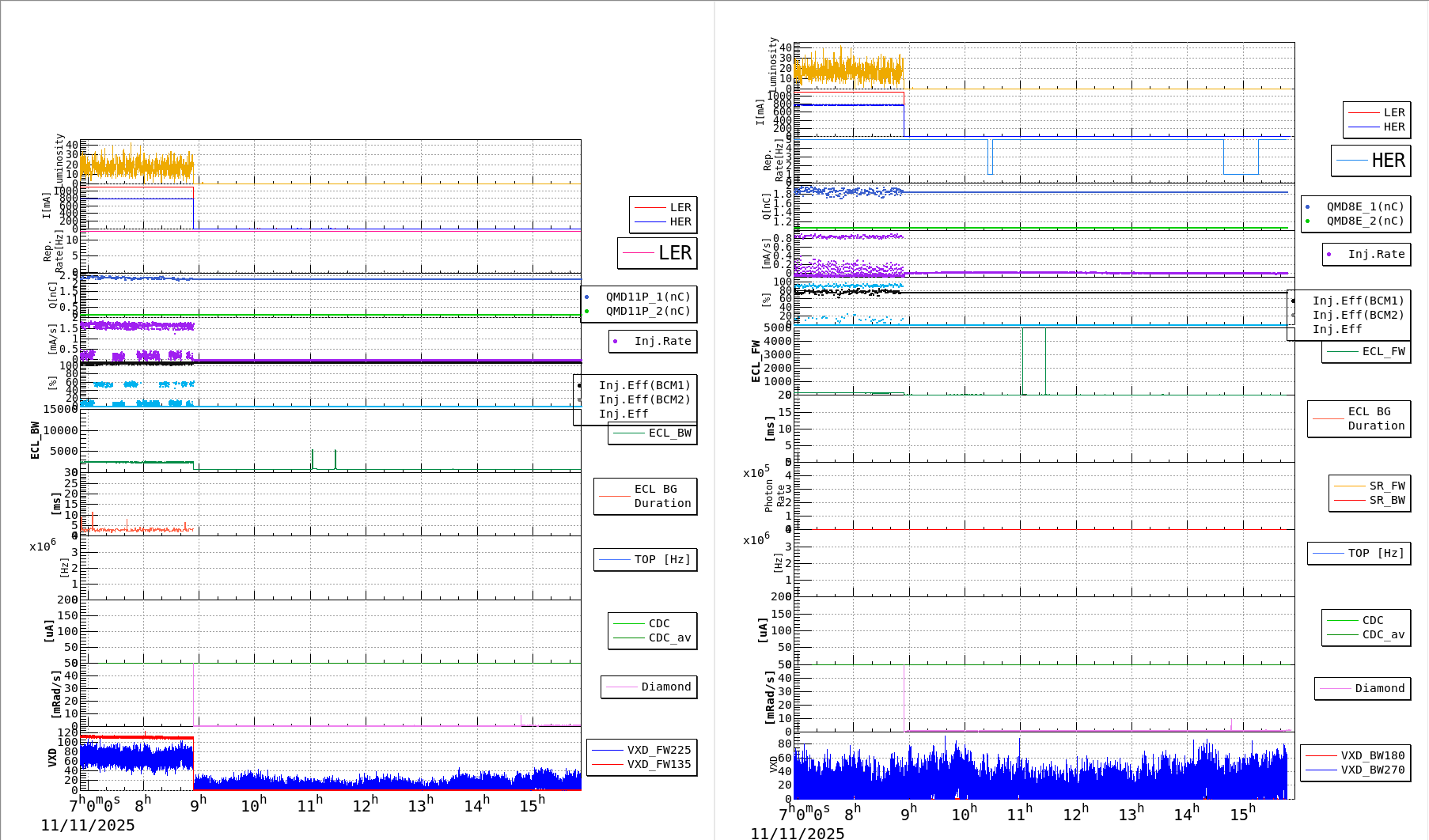Click the ECL_BW spike near 11h

(312, 459)
